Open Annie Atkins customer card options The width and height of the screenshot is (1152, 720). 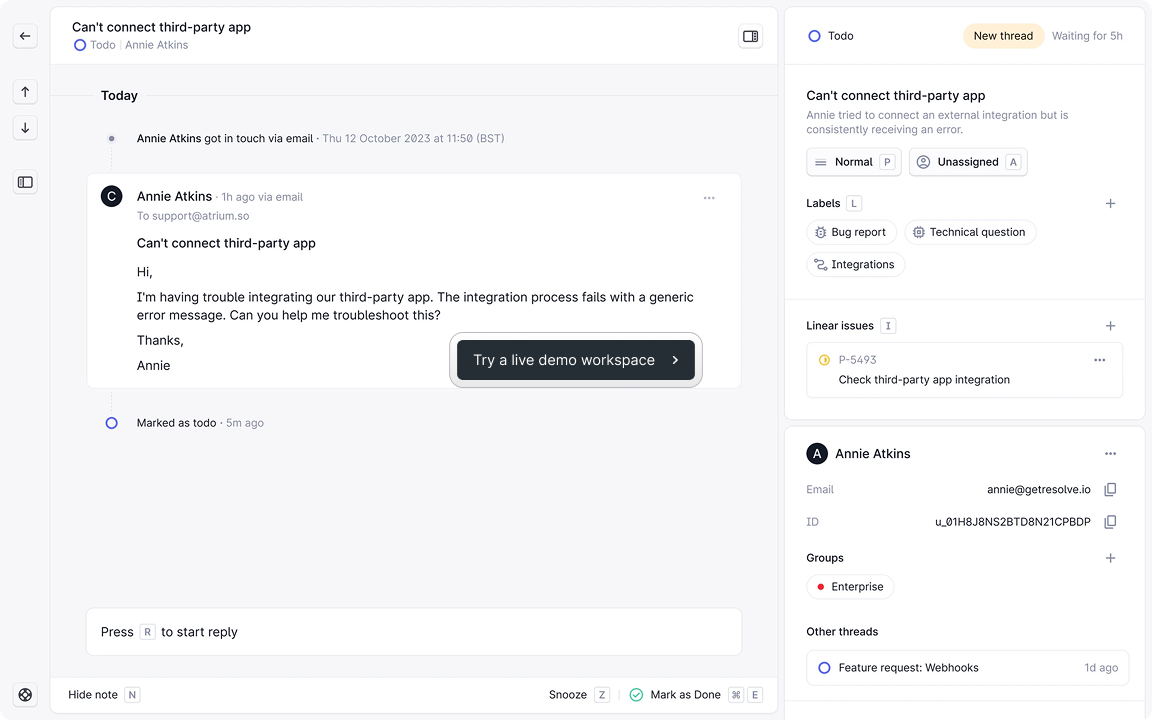[1110, 454]
